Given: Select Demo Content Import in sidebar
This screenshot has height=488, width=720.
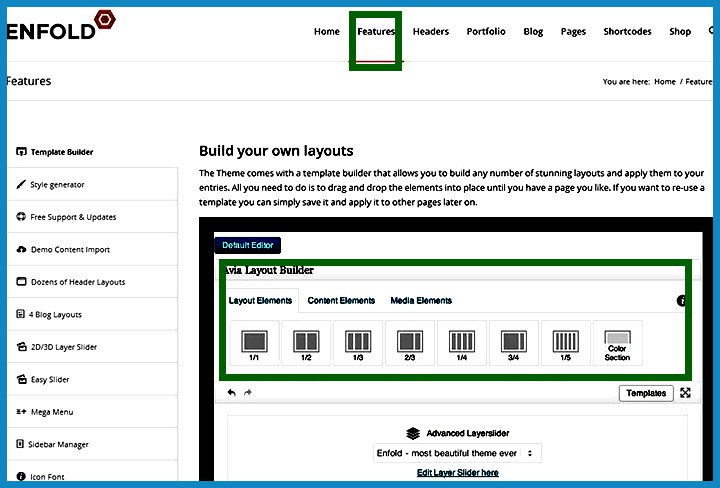Looking at the screenshot, I should [x=92, y=249].
